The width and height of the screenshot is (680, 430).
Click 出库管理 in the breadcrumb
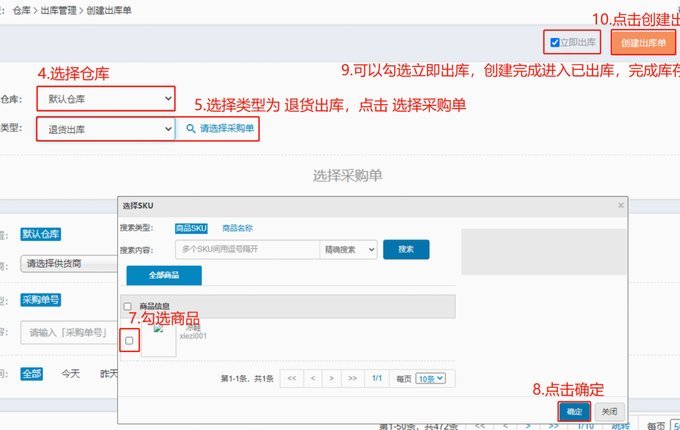point(59,10)
